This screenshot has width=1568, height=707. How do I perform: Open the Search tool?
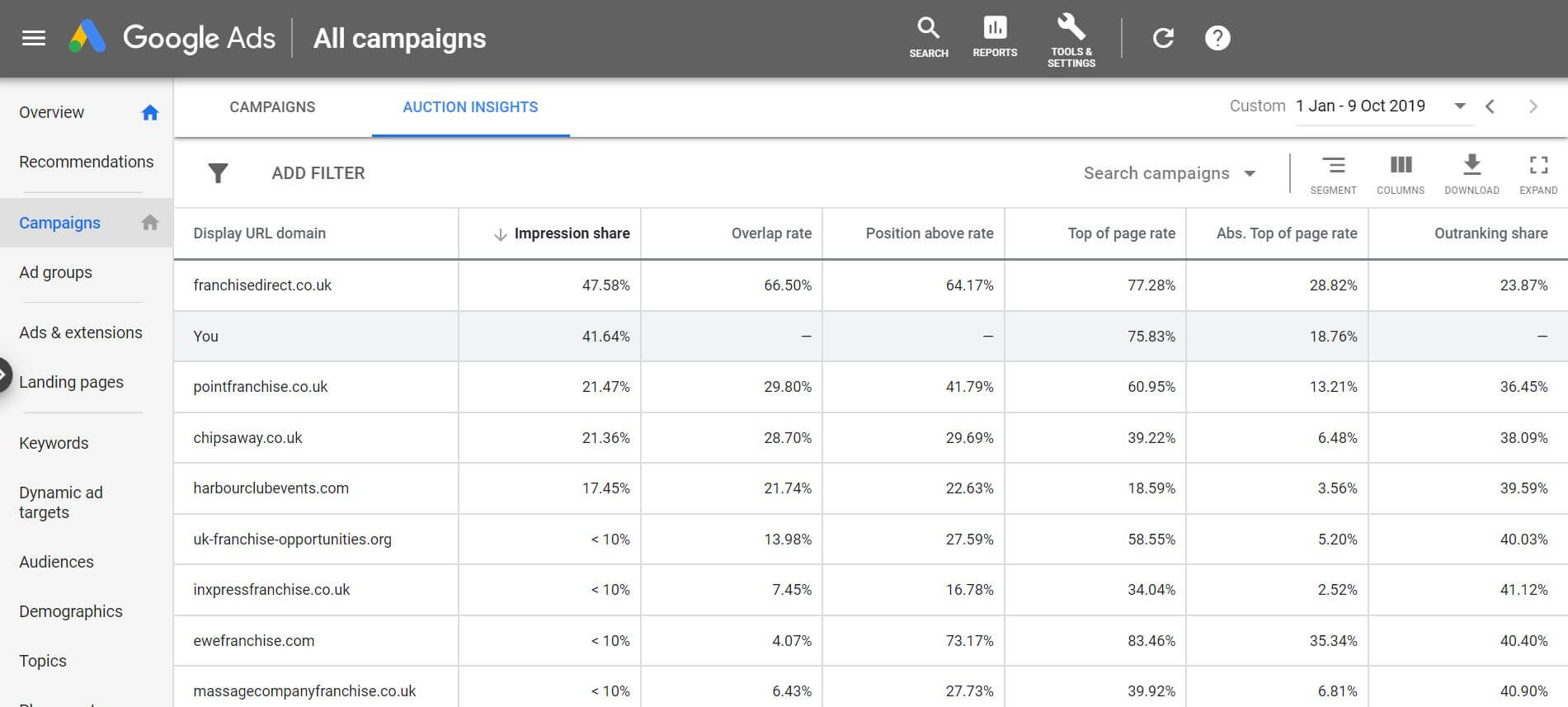tap(929, 37)
